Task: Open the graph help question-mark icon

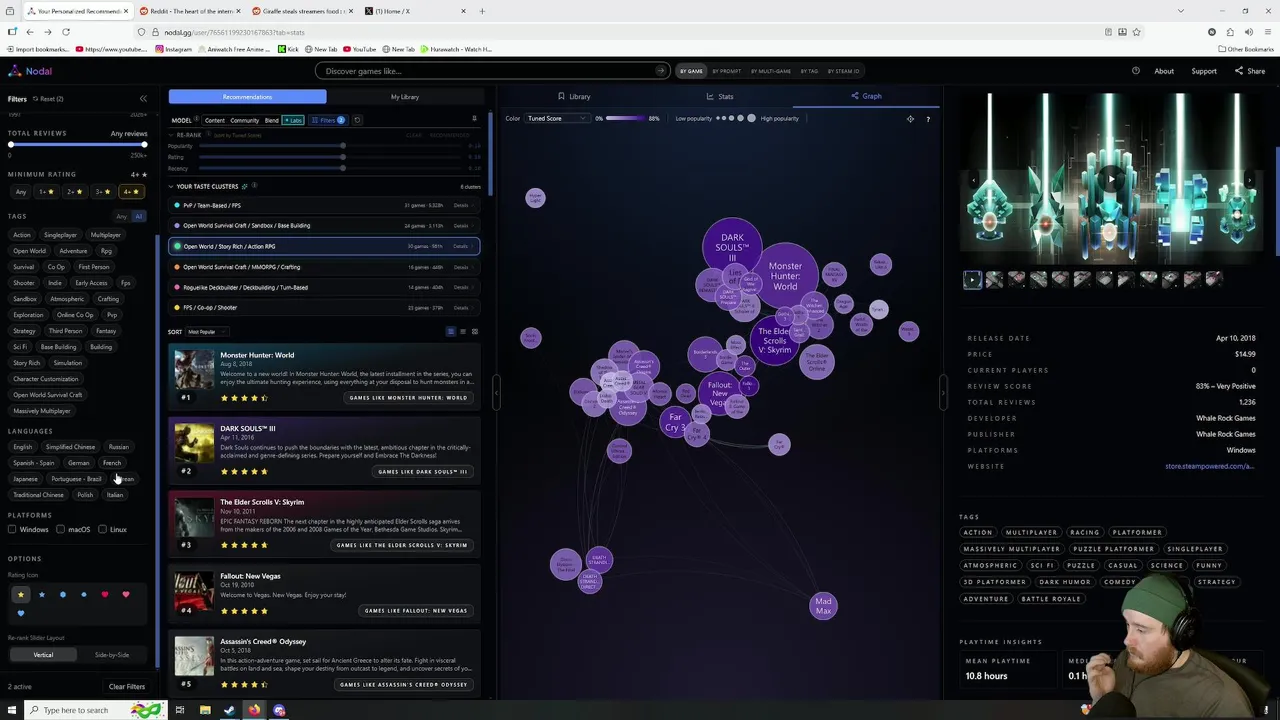Action: (927, 119)
